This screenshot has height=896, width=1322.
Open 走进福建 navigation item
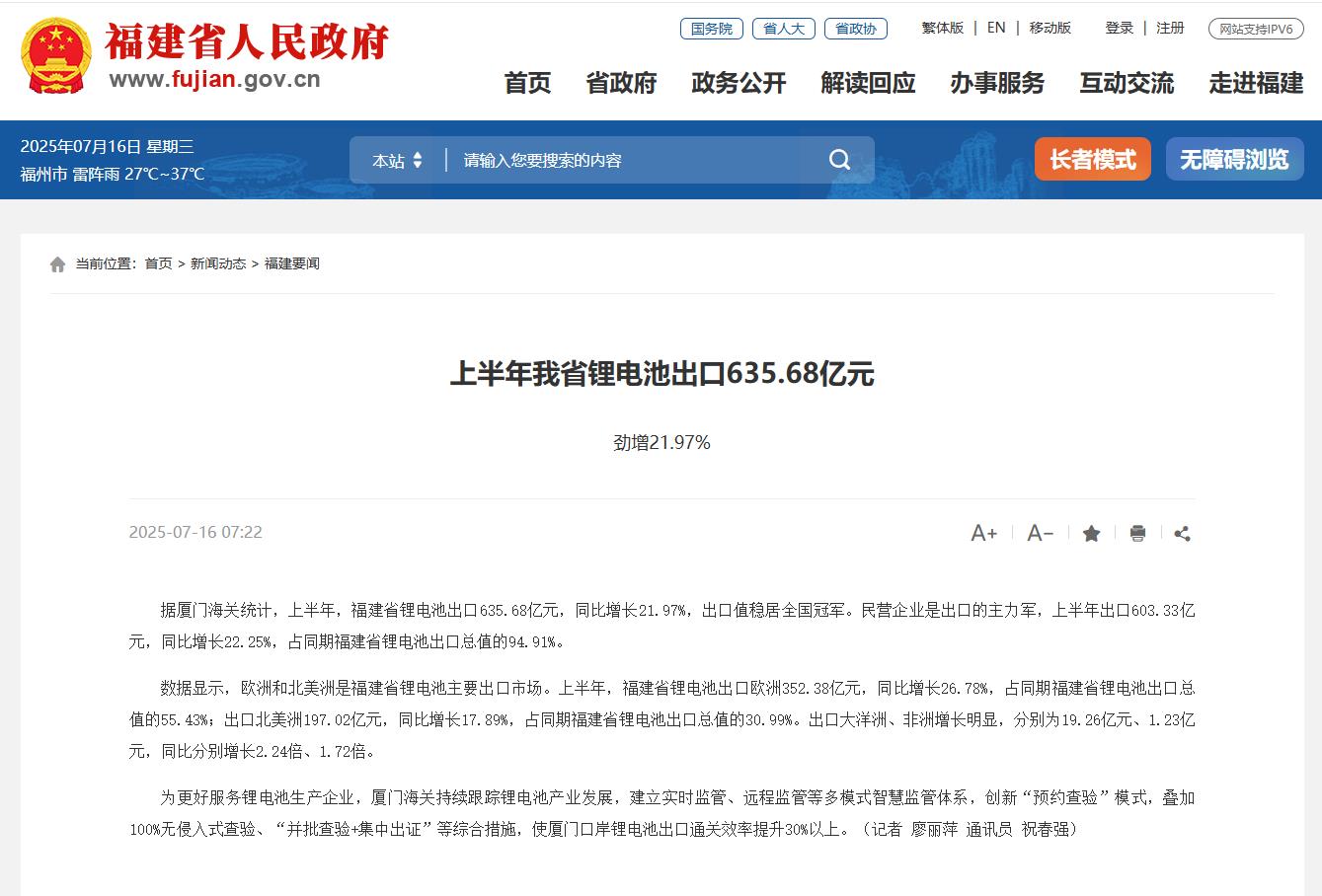click(x=1256, y=84)
